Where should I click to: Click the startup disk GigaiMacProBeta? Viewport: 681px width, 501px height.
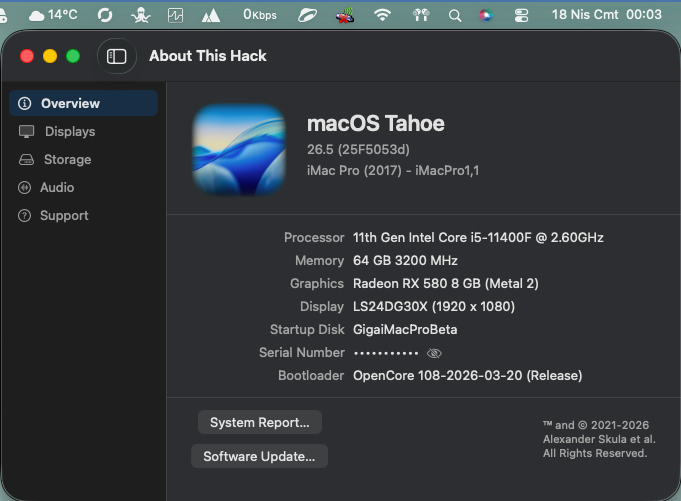click(405, 330)
